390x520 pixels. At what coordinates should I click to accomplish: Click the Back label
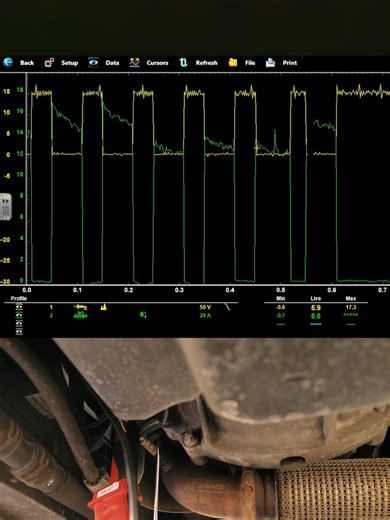pos(27,63)
